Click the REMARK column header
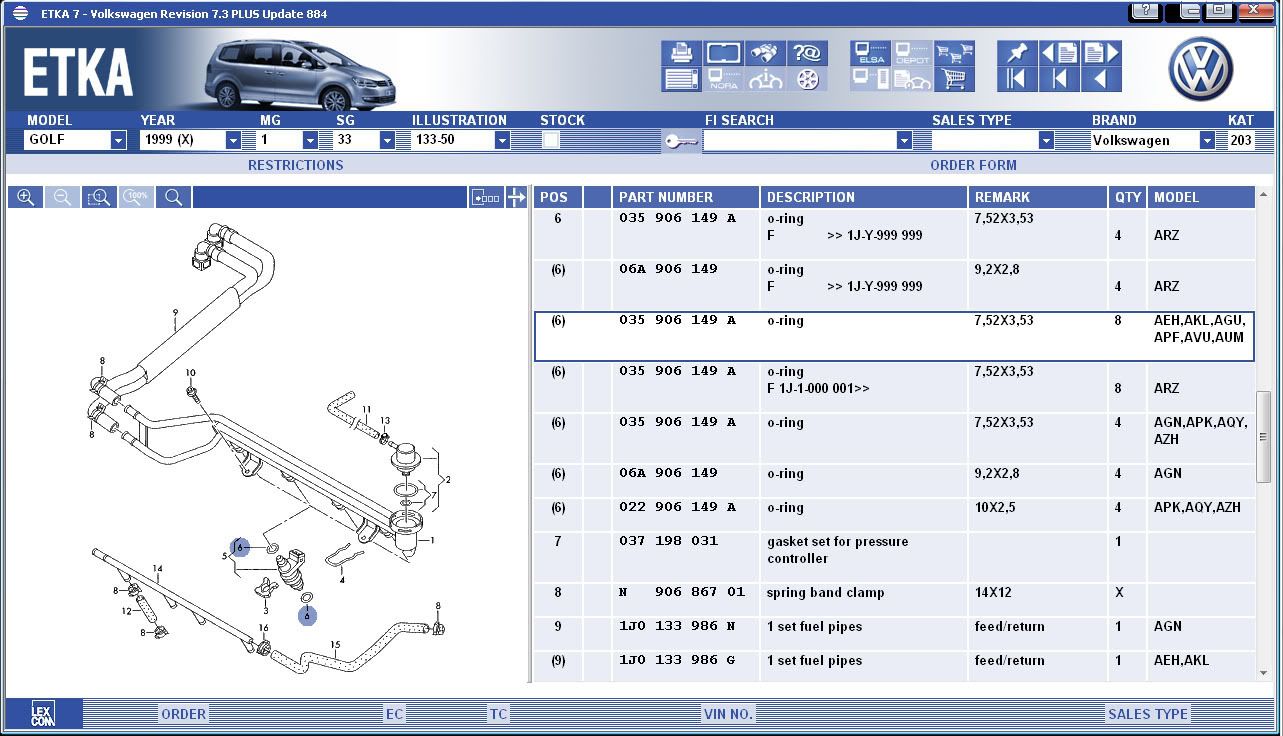 coord(1038,197)
